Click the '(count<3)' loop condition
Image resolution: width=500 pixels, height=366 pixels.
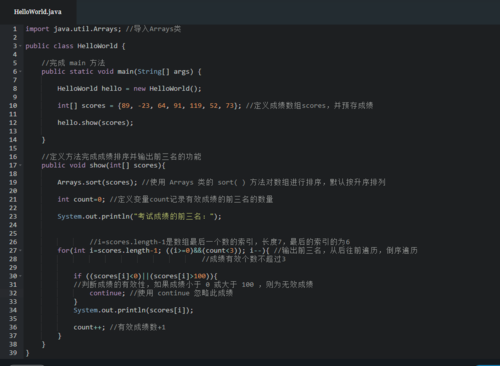[221, 251]
